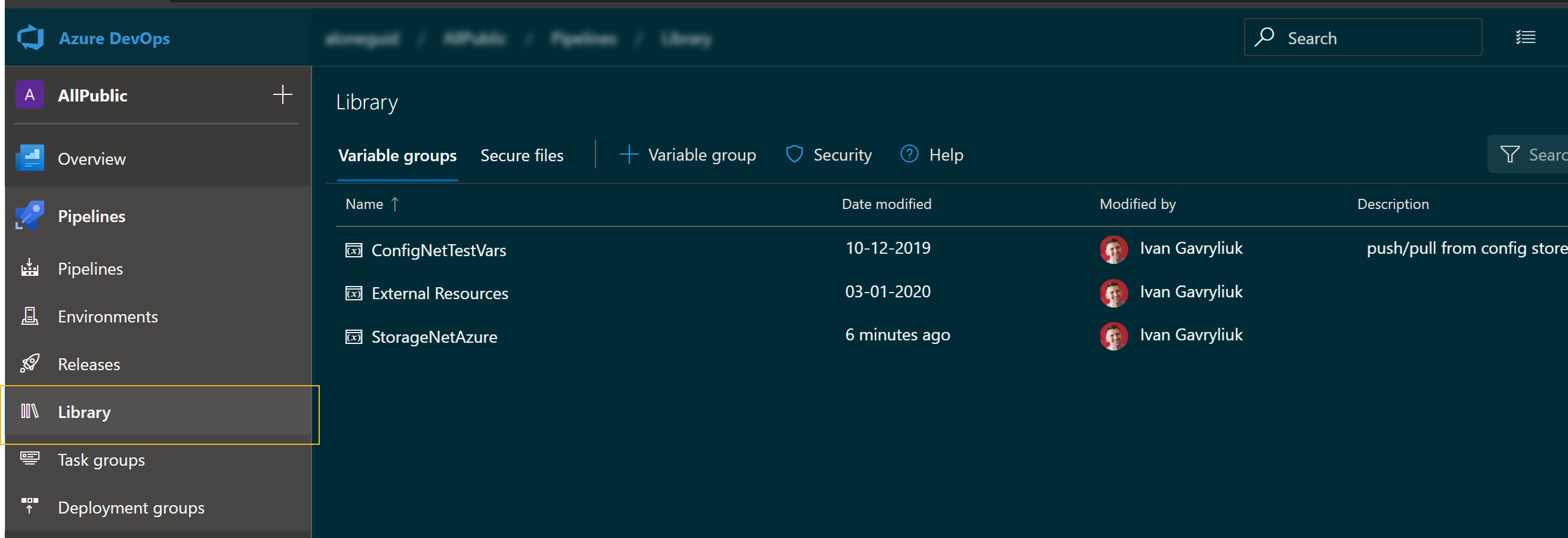Click the Environments icon
Image resolution: width=1568 pixels, height=538 pixels.
(x=30, y=316)
